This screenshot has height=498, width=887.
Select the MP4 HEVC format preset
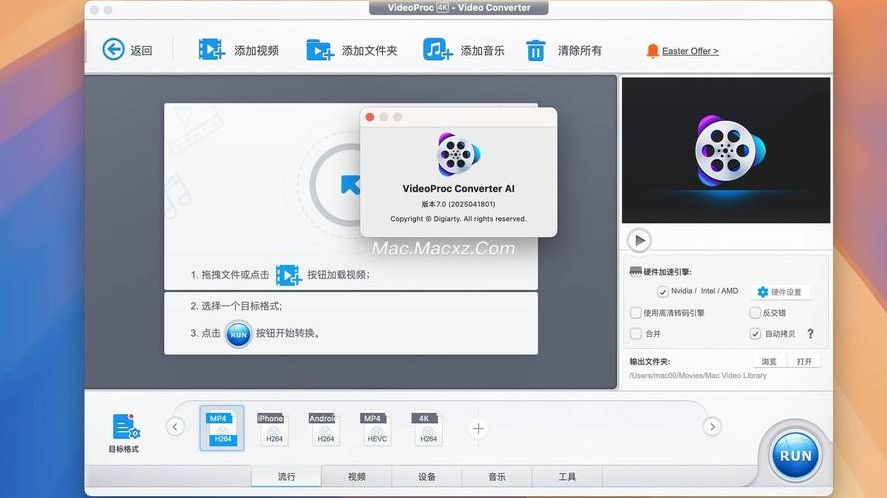374,428
